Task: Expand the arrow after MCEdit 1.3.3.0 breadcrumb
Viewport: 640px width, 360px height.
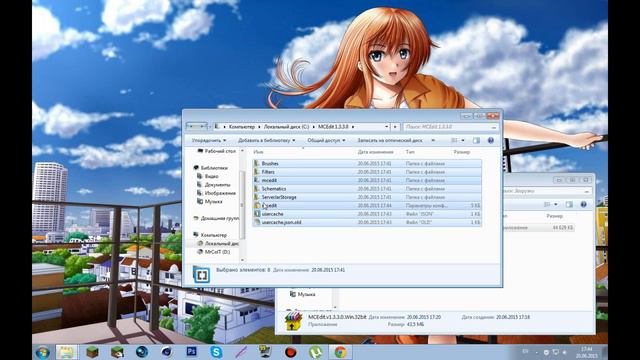Action: click(353, 127)
